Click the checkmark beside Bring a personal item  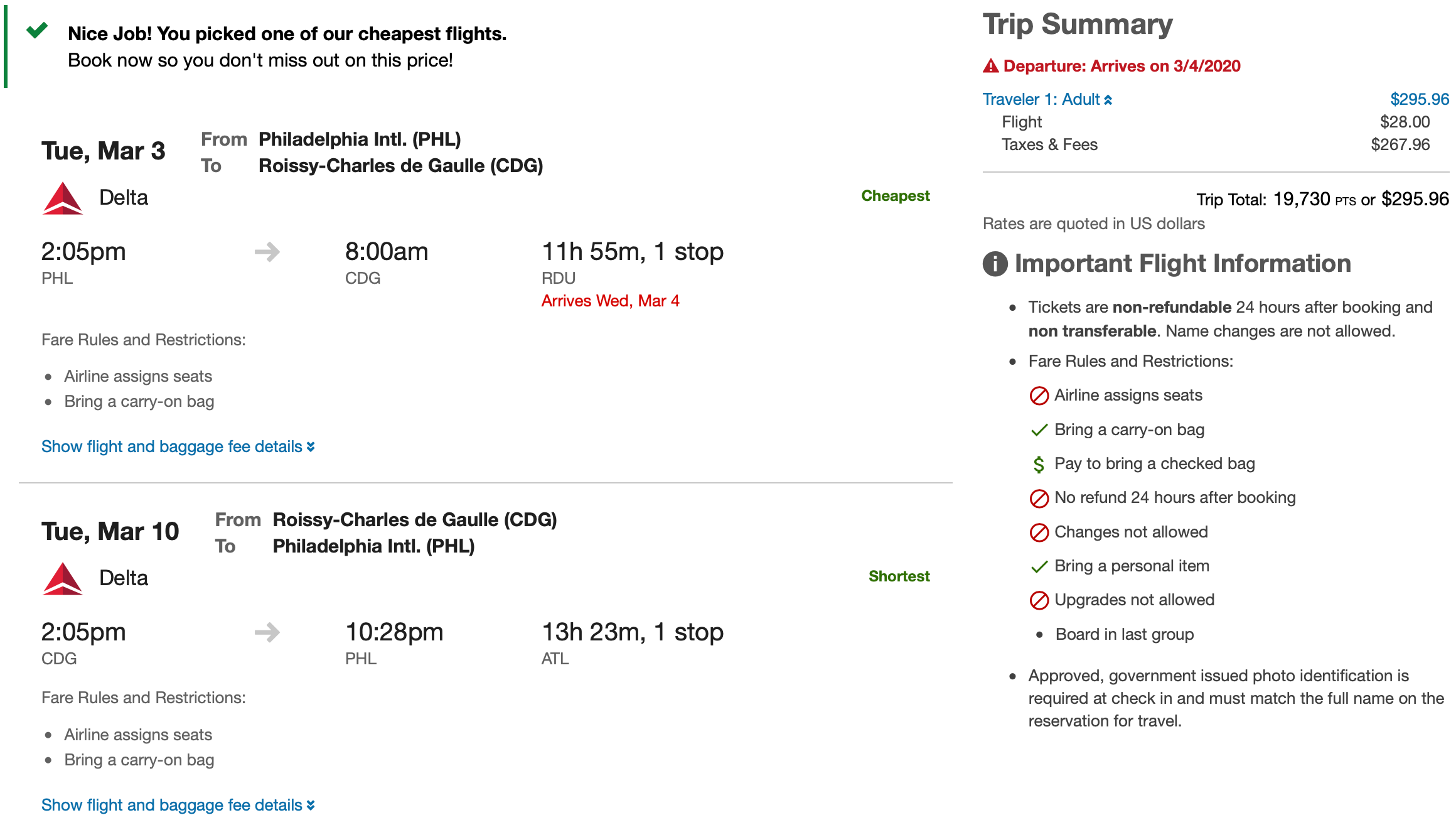coord(1039,567)
